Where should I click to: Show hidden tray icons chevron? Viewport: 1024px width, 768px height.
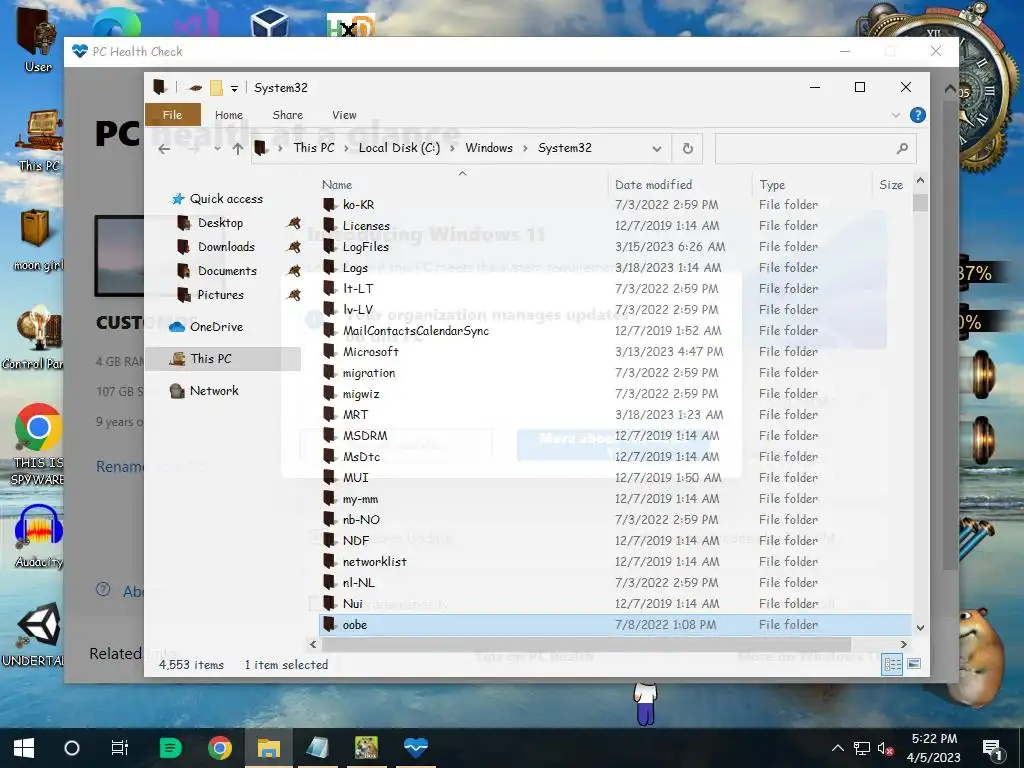(x=838, y=748)
